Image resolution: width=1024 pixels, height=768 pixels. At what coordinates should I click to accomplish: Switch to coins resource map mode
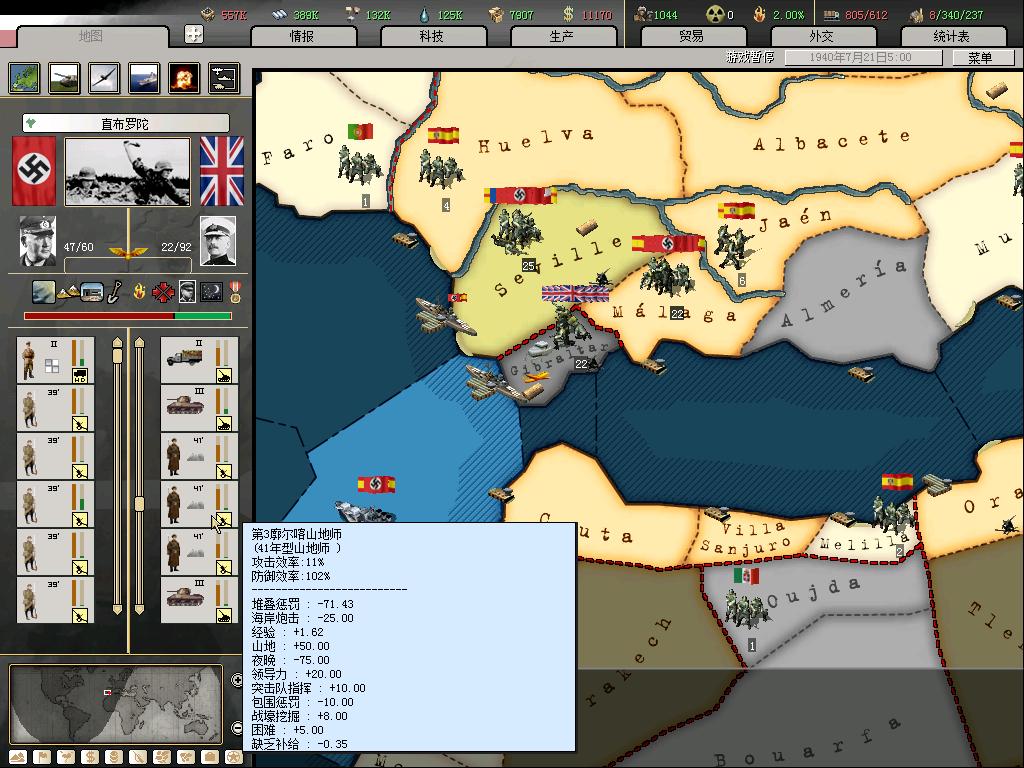tap(114, 758)
